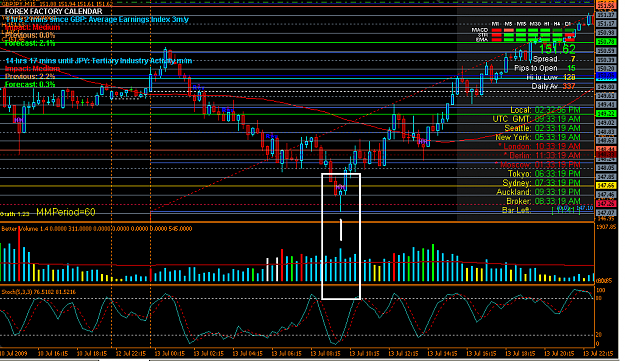Click the stochastic 80 level label
The image size is (625, 361).
coord(599,298)
